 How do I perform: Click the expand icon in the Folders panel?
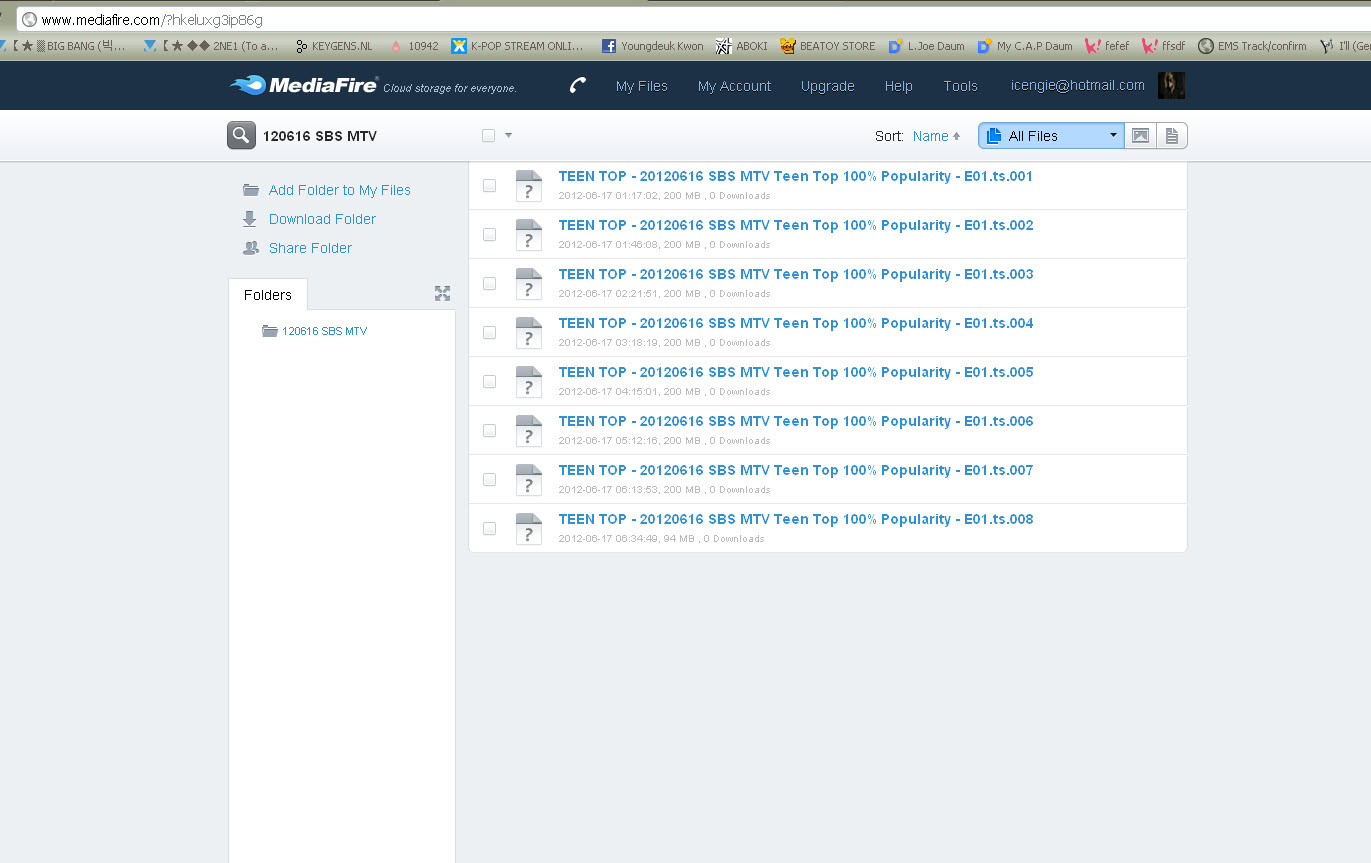(x=442, y=293)
